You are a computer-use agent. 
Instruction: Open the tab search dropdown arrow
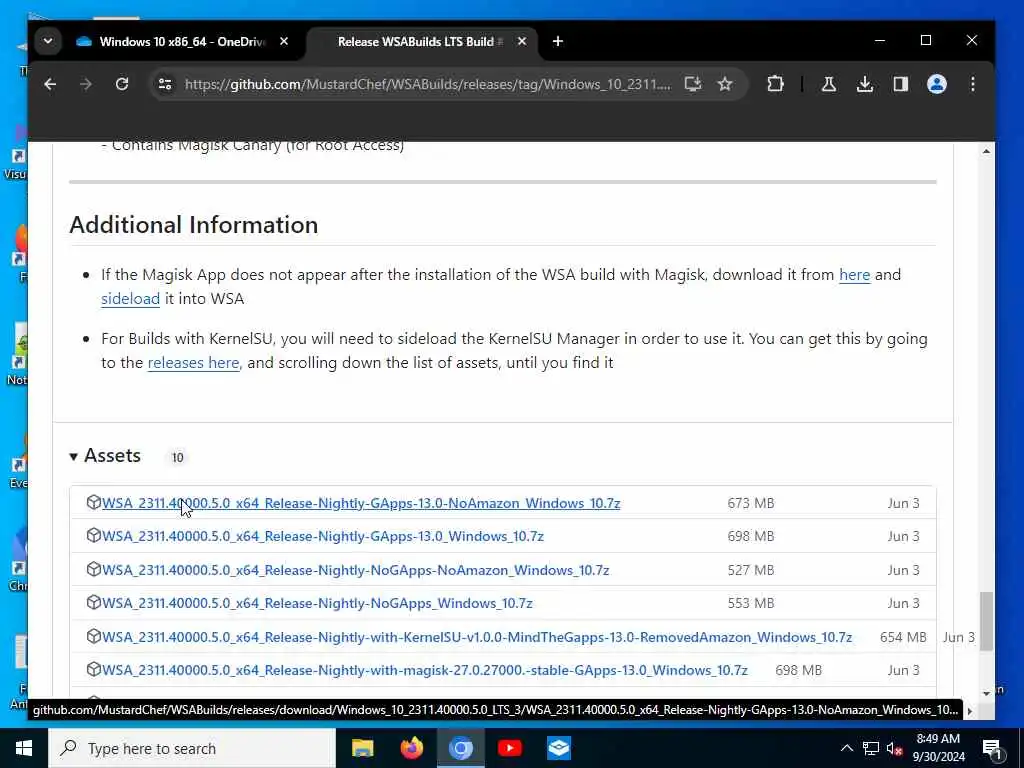[48, 41]
